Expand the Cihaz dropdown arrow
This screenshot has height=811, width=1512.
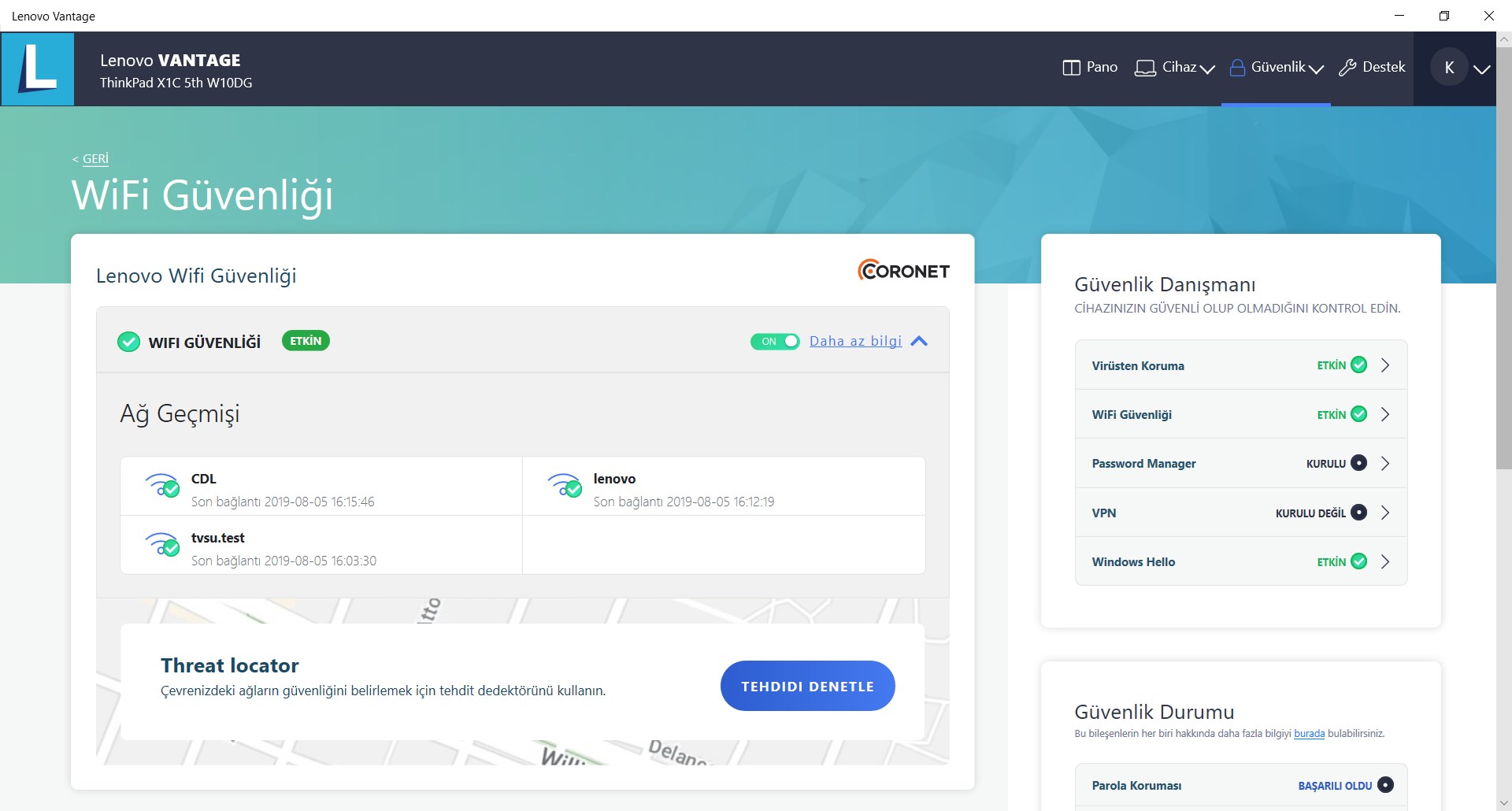[x=1207, y=69]
